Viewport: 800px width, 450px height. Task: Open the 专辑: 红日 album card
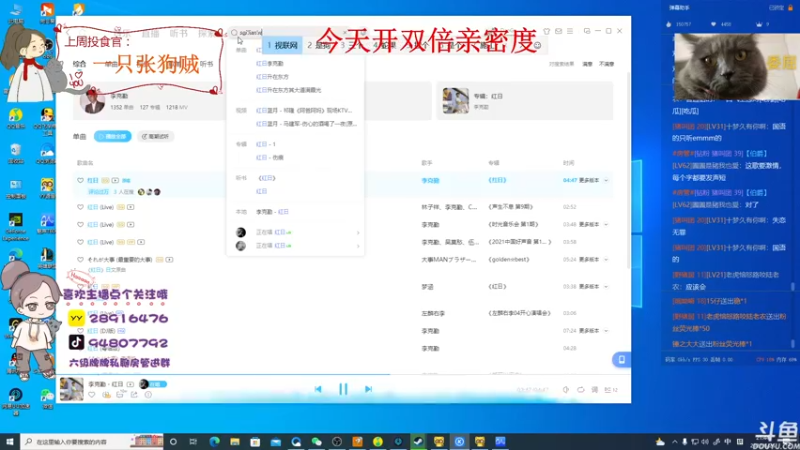point(524,101)
